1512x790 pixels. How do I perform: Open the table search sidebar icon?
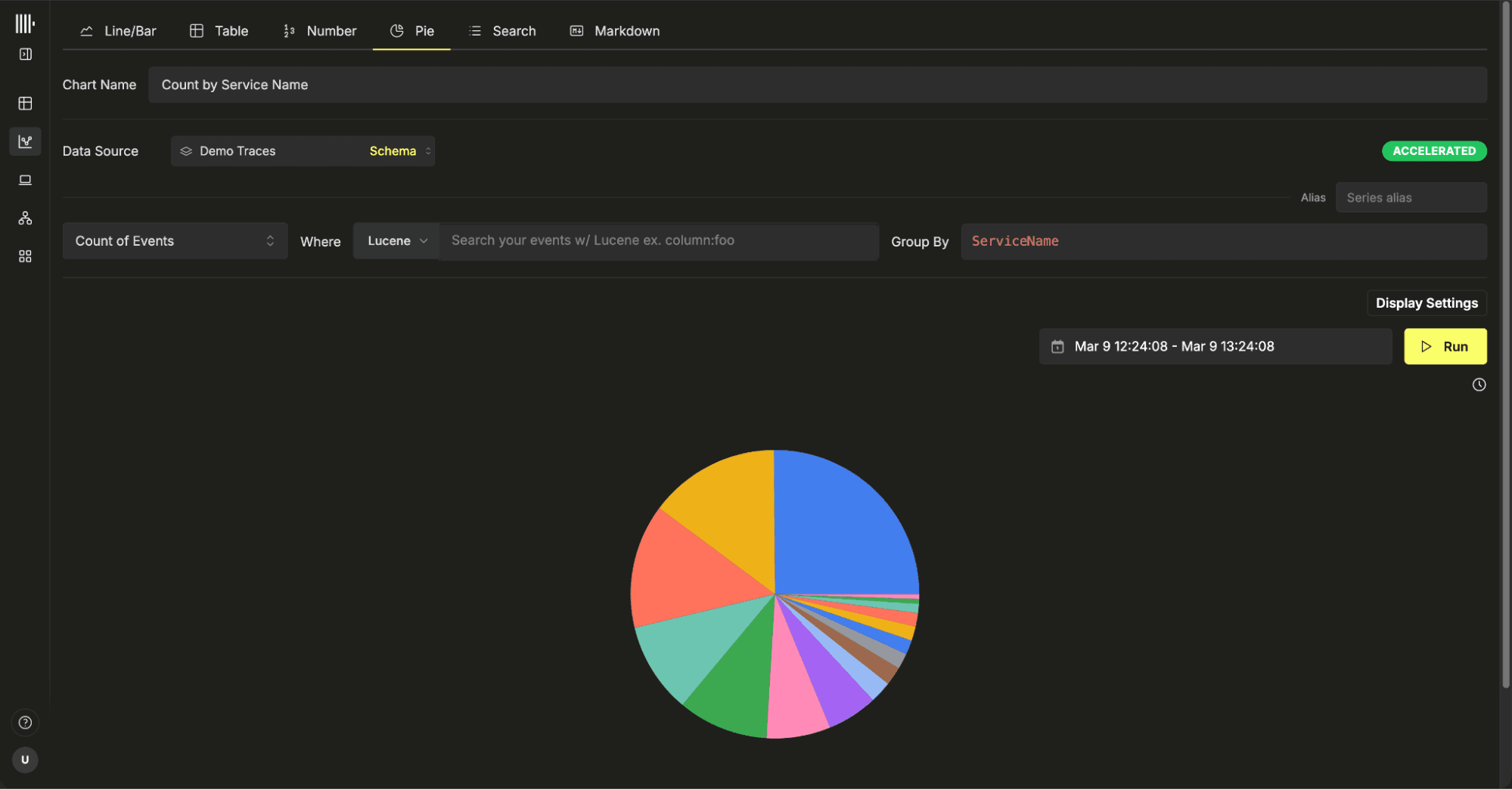coord(25,104)
